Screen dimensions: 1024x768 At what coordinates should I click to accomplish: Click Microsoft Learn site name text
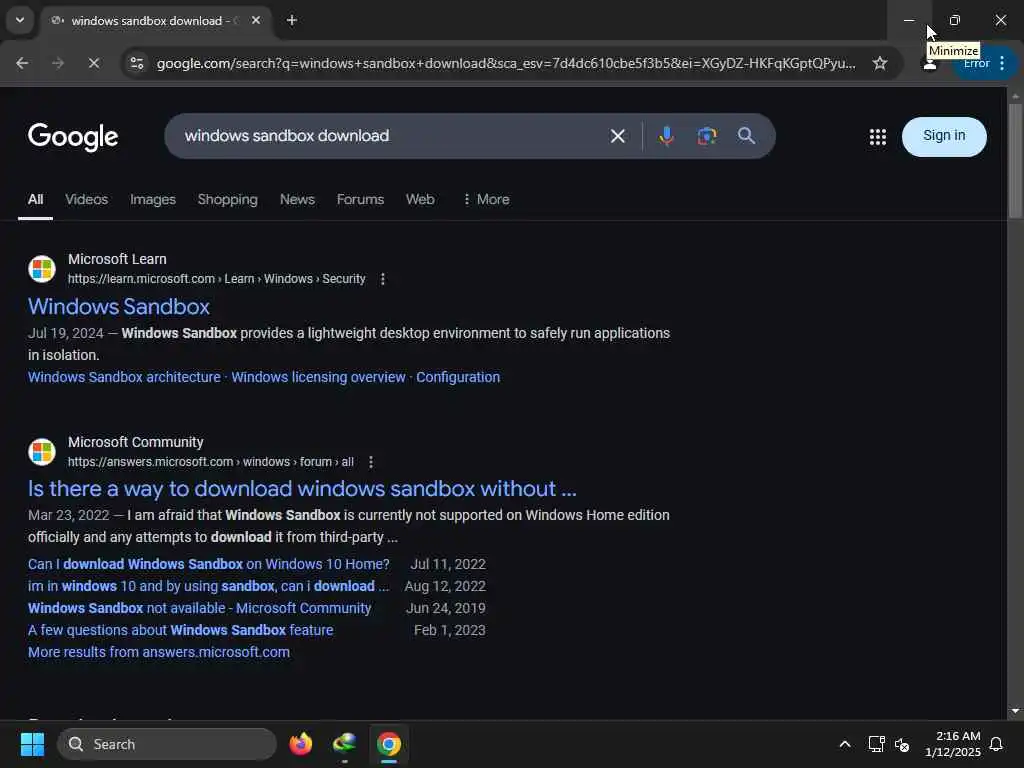(117, 259)
